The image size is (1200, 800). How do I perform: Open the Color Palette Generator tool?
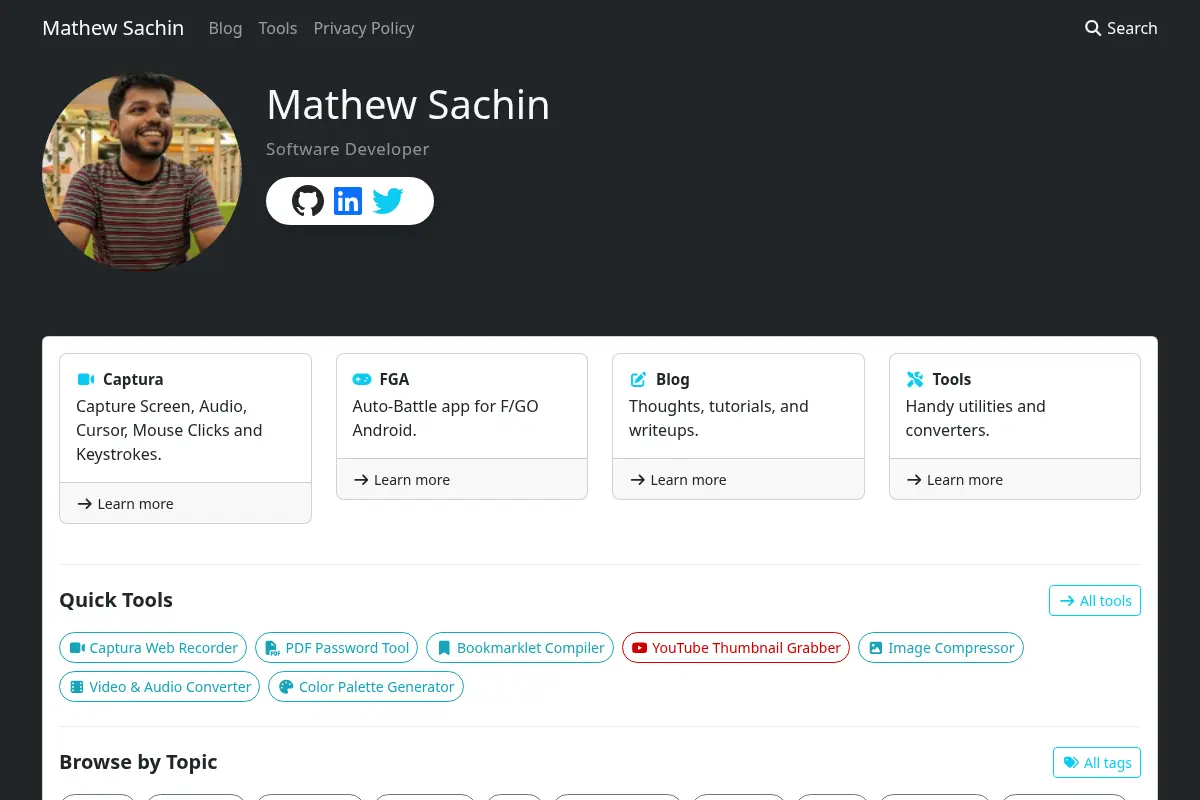(x=366, y=686)
